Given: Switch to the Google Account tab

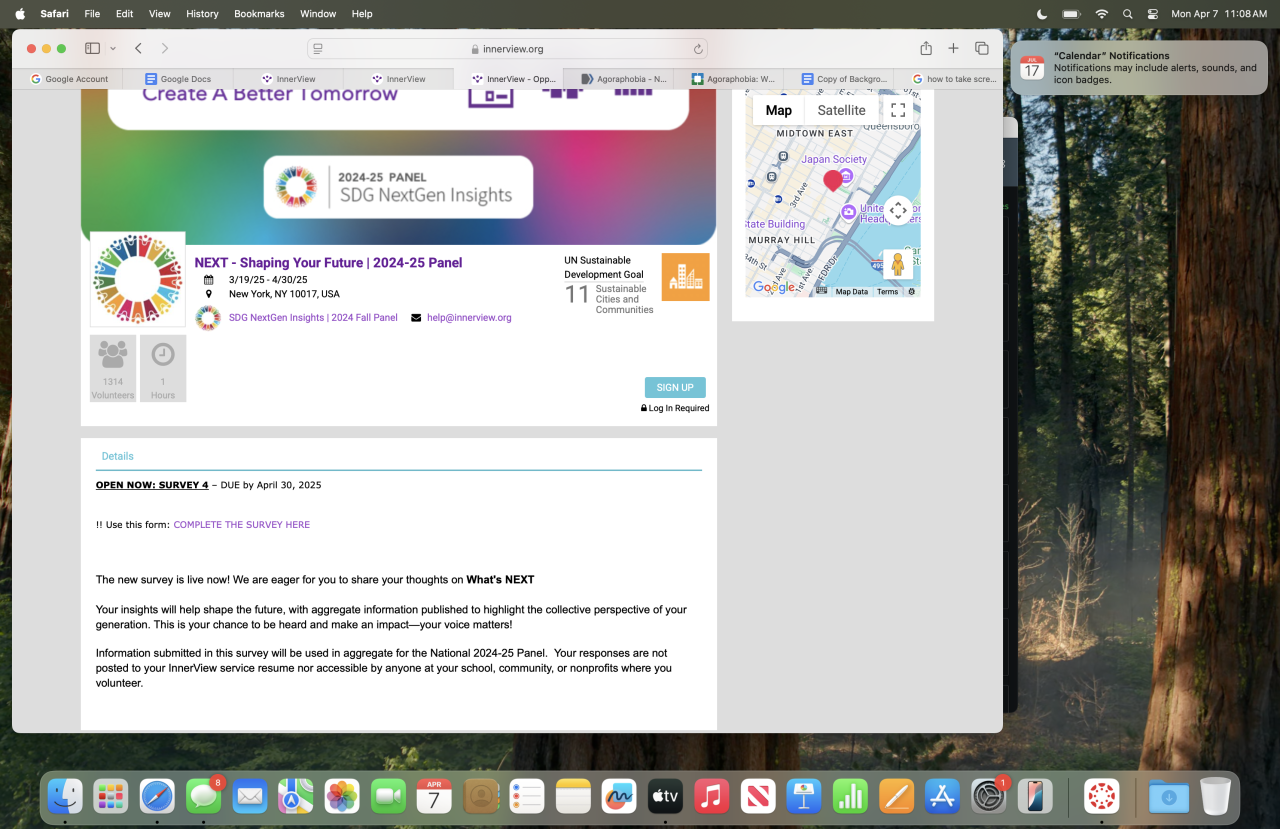Looking at the screenshot, I should [x=68, y=79].
